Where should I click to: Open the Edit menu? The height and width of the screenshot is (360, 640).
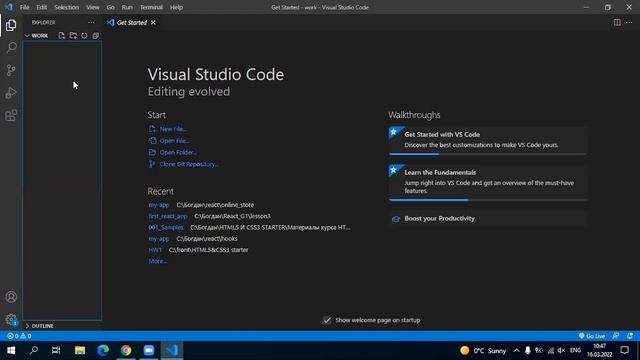coord(41,7)
